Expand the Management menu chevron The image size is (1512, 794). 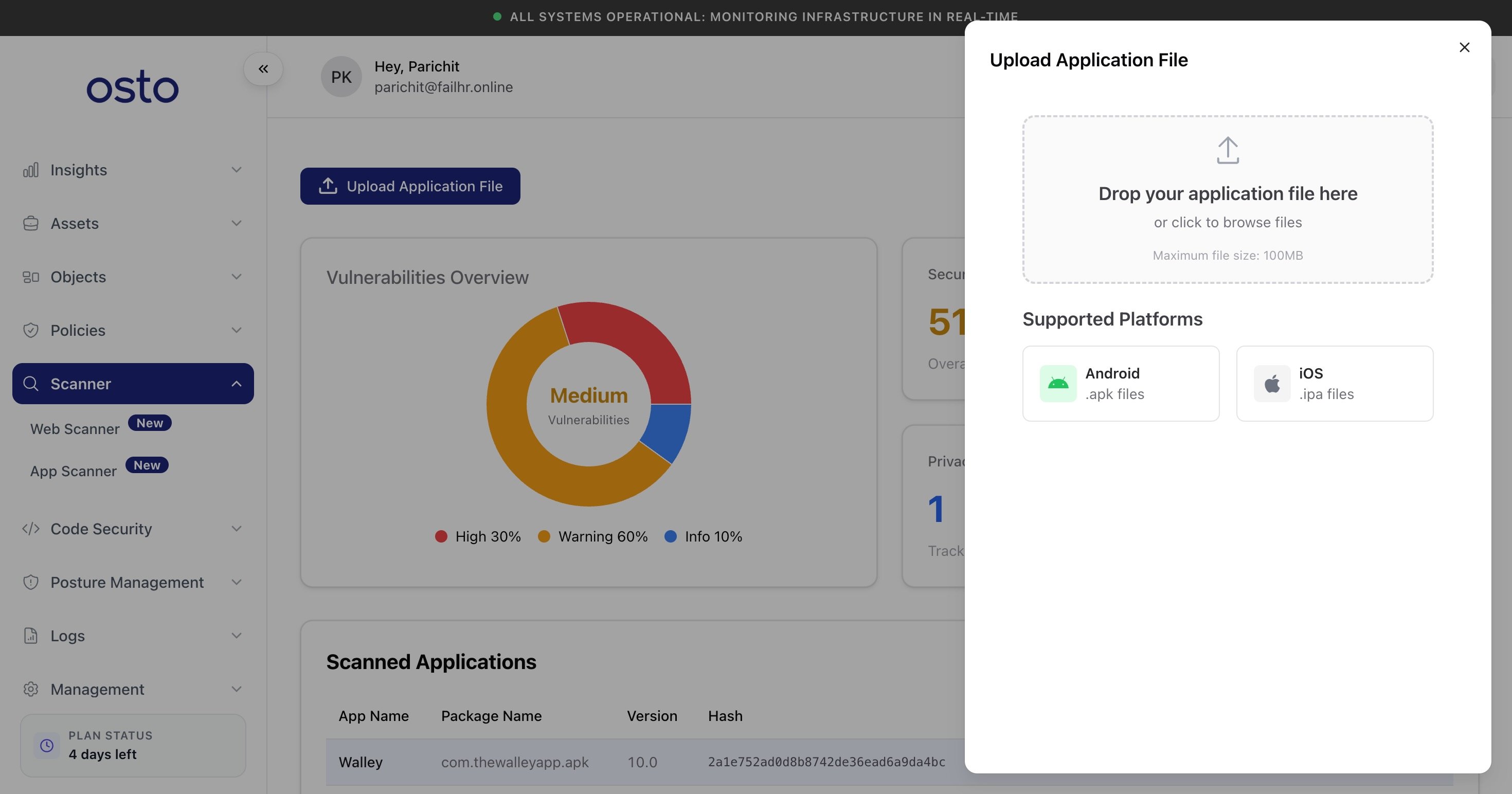(x=237, y=689)
